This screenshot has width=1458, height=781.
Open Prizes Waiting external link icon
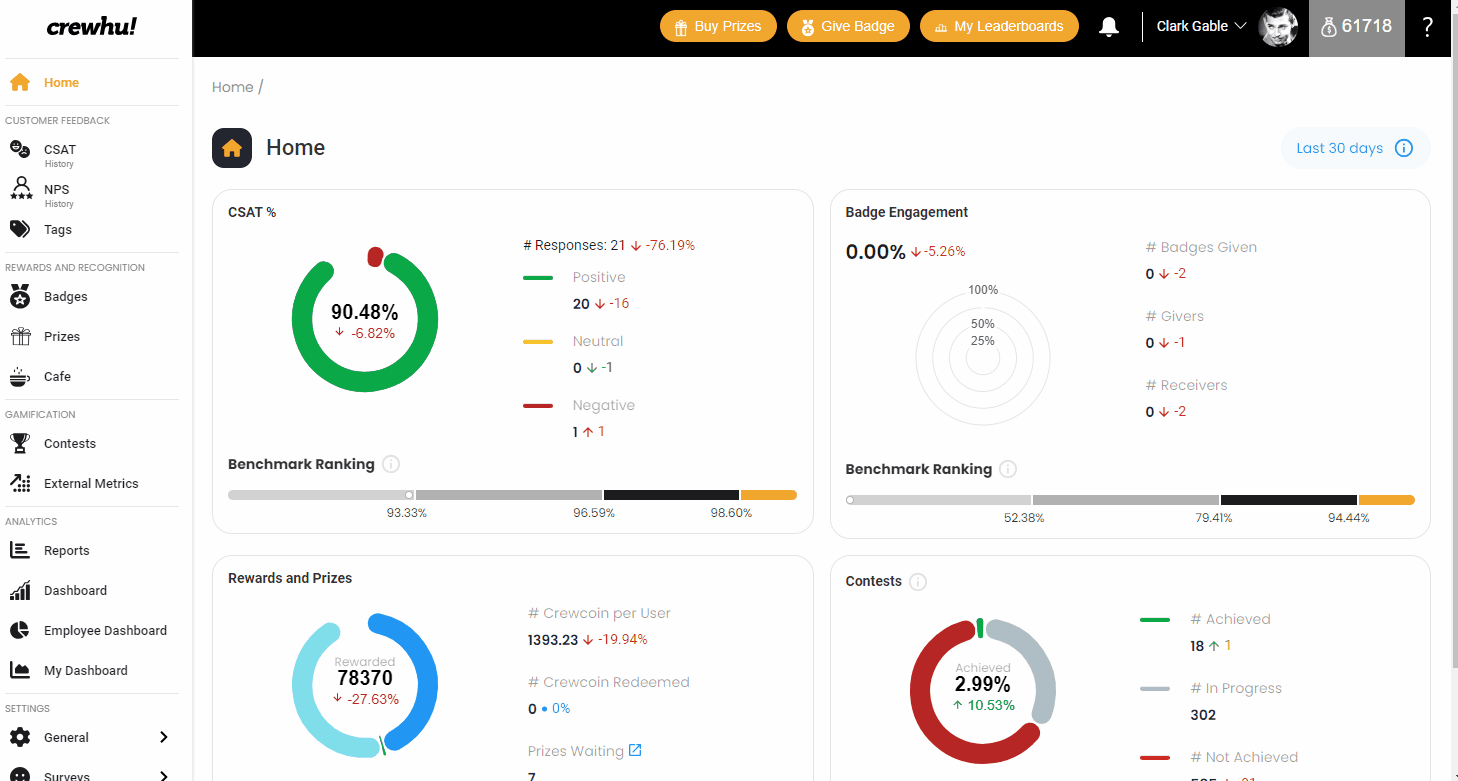click(x=634, y=750)
